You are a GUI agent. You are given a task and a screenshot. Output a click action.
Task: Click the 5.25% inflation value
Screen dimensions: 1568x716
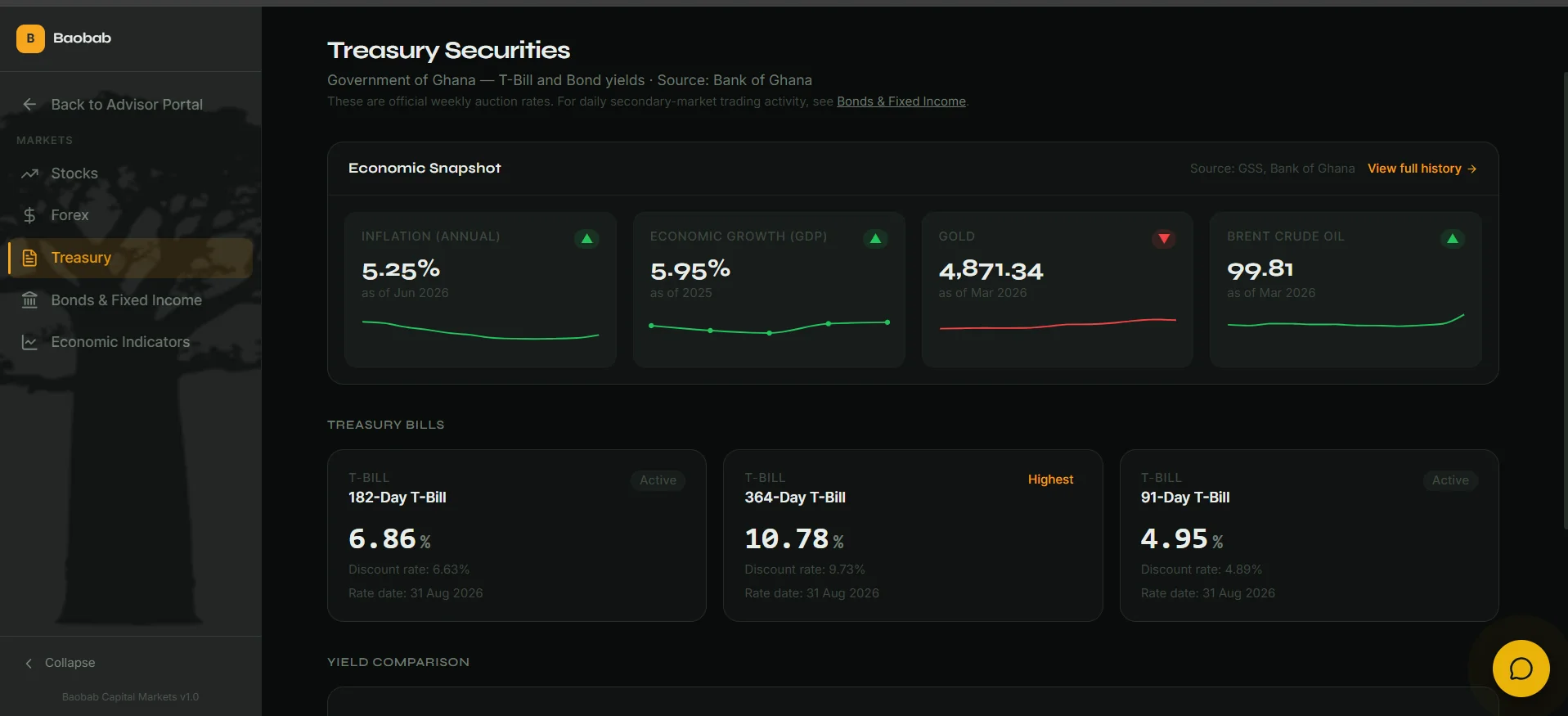(401, 269)
